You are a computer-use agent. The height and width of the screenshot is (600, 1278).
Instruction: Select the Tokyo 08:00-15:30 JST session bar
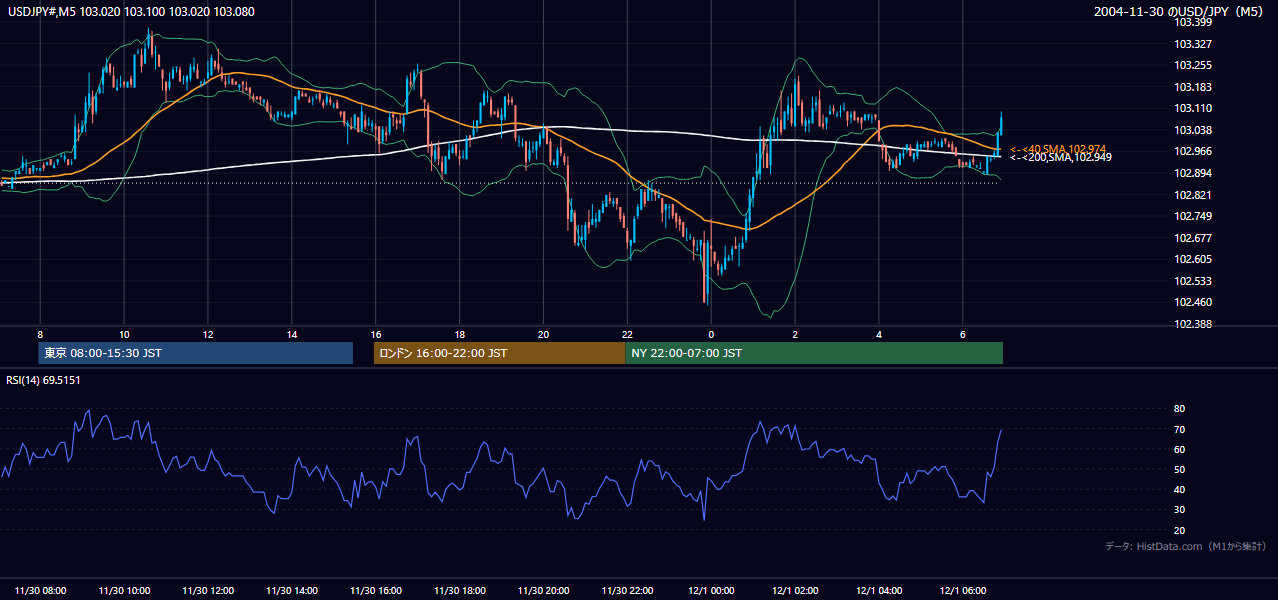(x=196, y=353)
